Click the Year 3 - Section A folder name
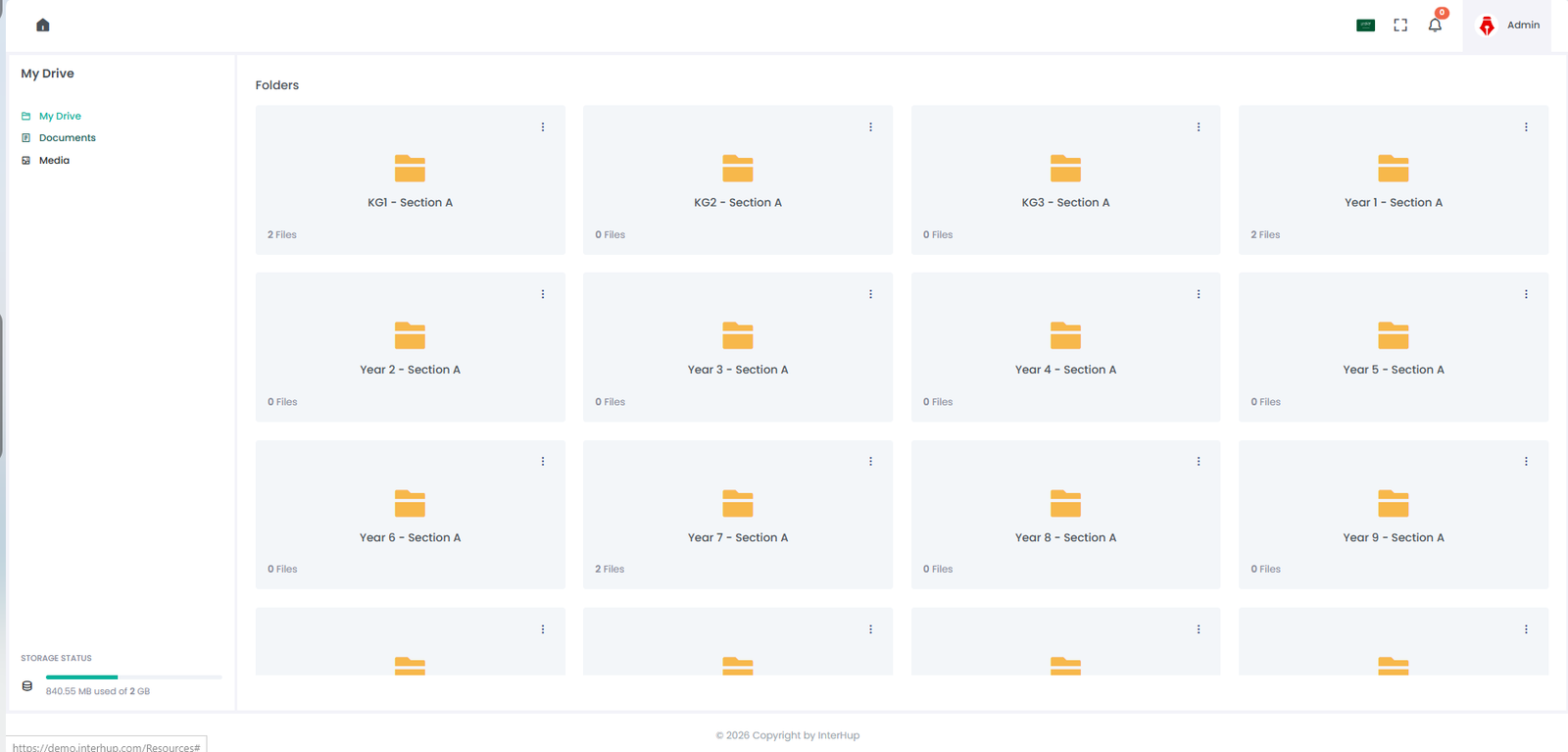Screen dimensions: 1568x752 (x=738, y=370)
